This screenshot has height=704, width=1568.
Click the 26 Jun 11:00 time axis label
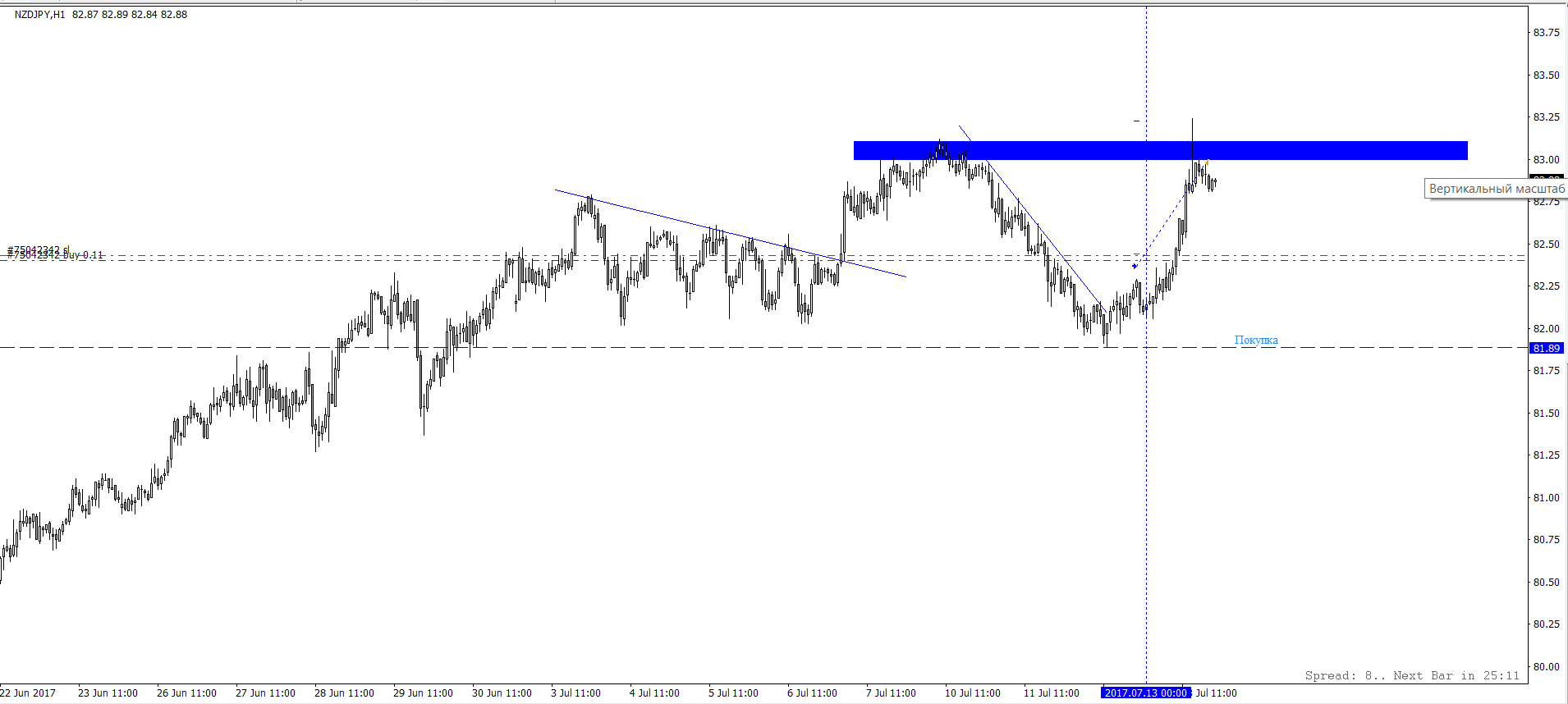pos(186,693)
